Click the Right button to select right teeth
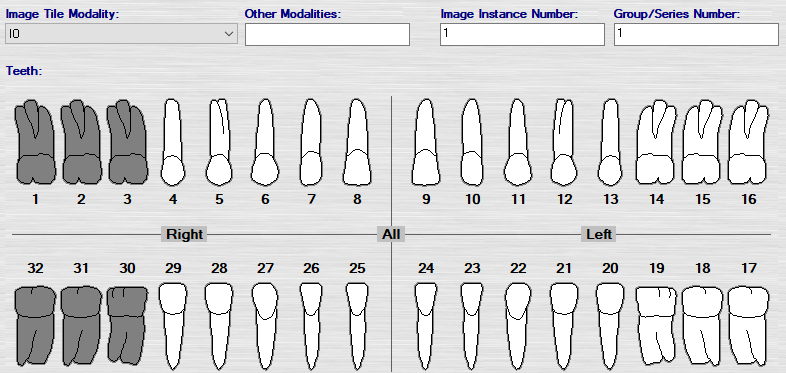 click(x=184, y=234)
